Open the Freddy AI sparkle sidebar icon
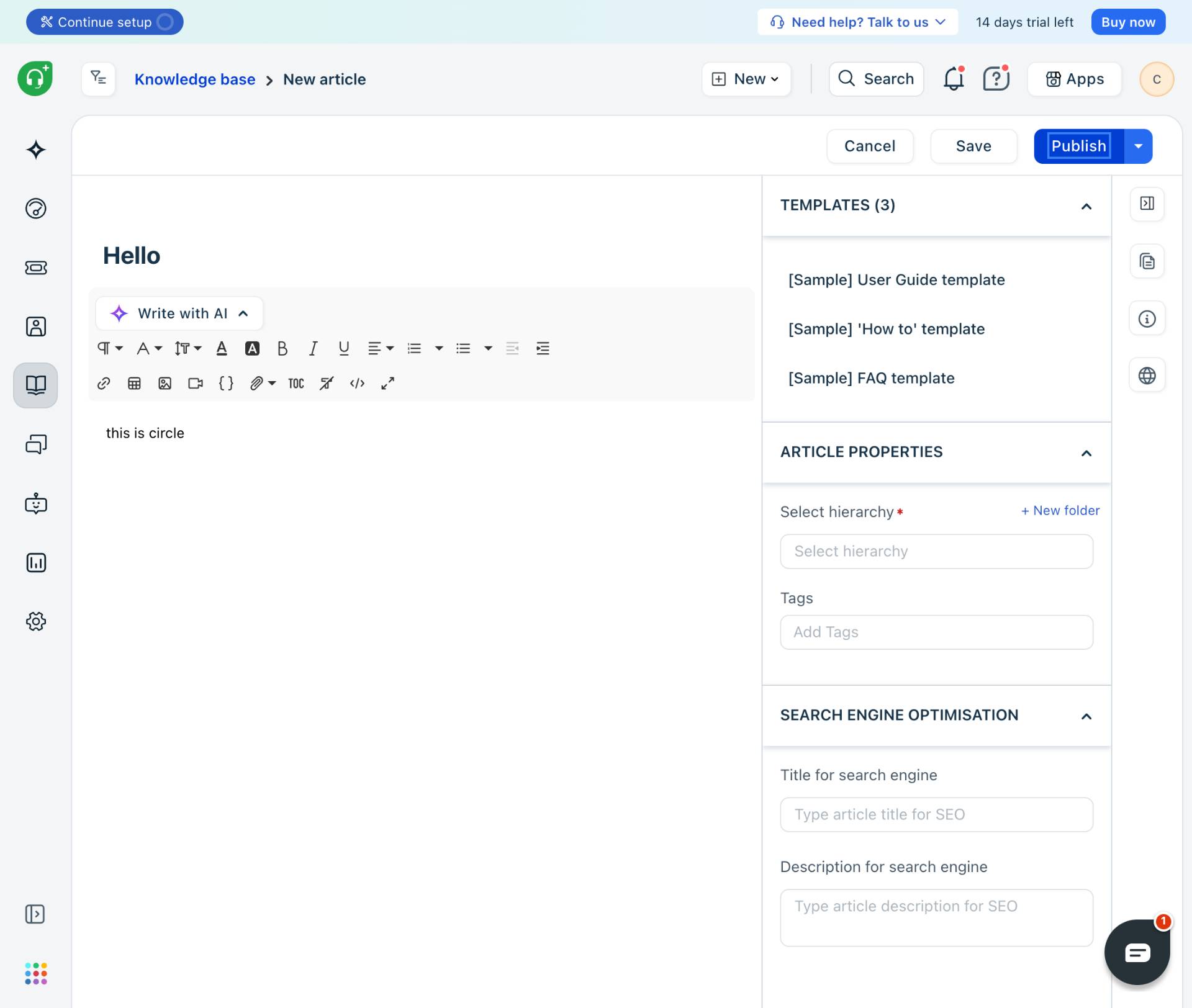This screenshot has height=1008, width=1192. pyautogui.click(x=36, y=150)
